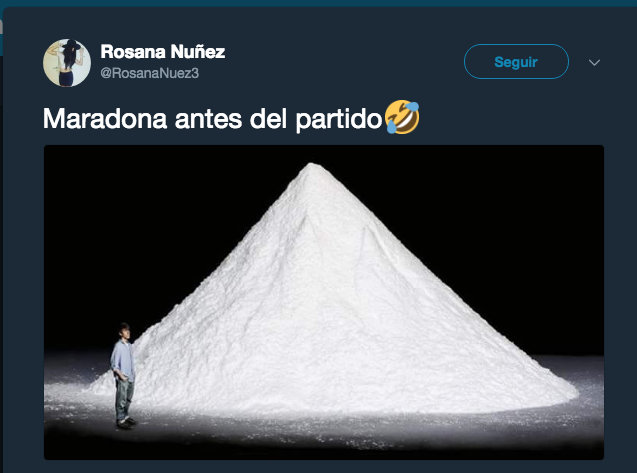Click the word 'partido' in the tweet
Image resolution: width=637 pixels, height=473 pixels.
[339, 119]
